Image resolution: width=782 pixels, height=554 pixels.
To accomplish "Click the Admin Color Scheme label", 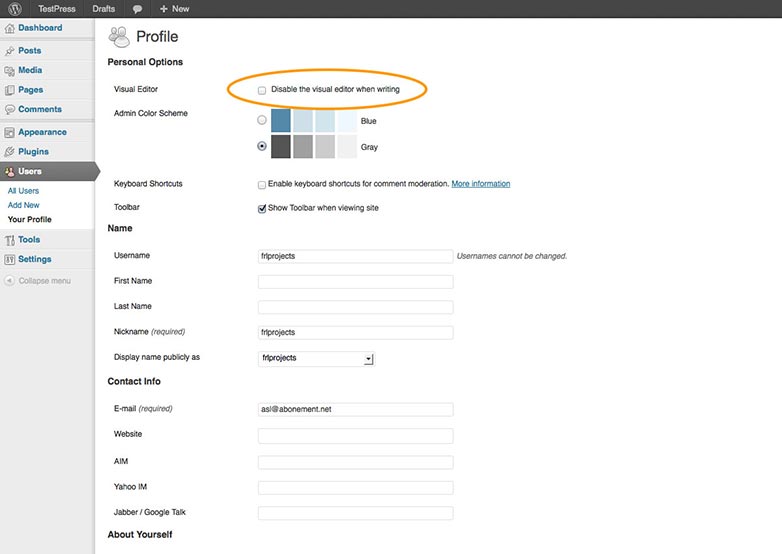I will click(x=151, y=113).
